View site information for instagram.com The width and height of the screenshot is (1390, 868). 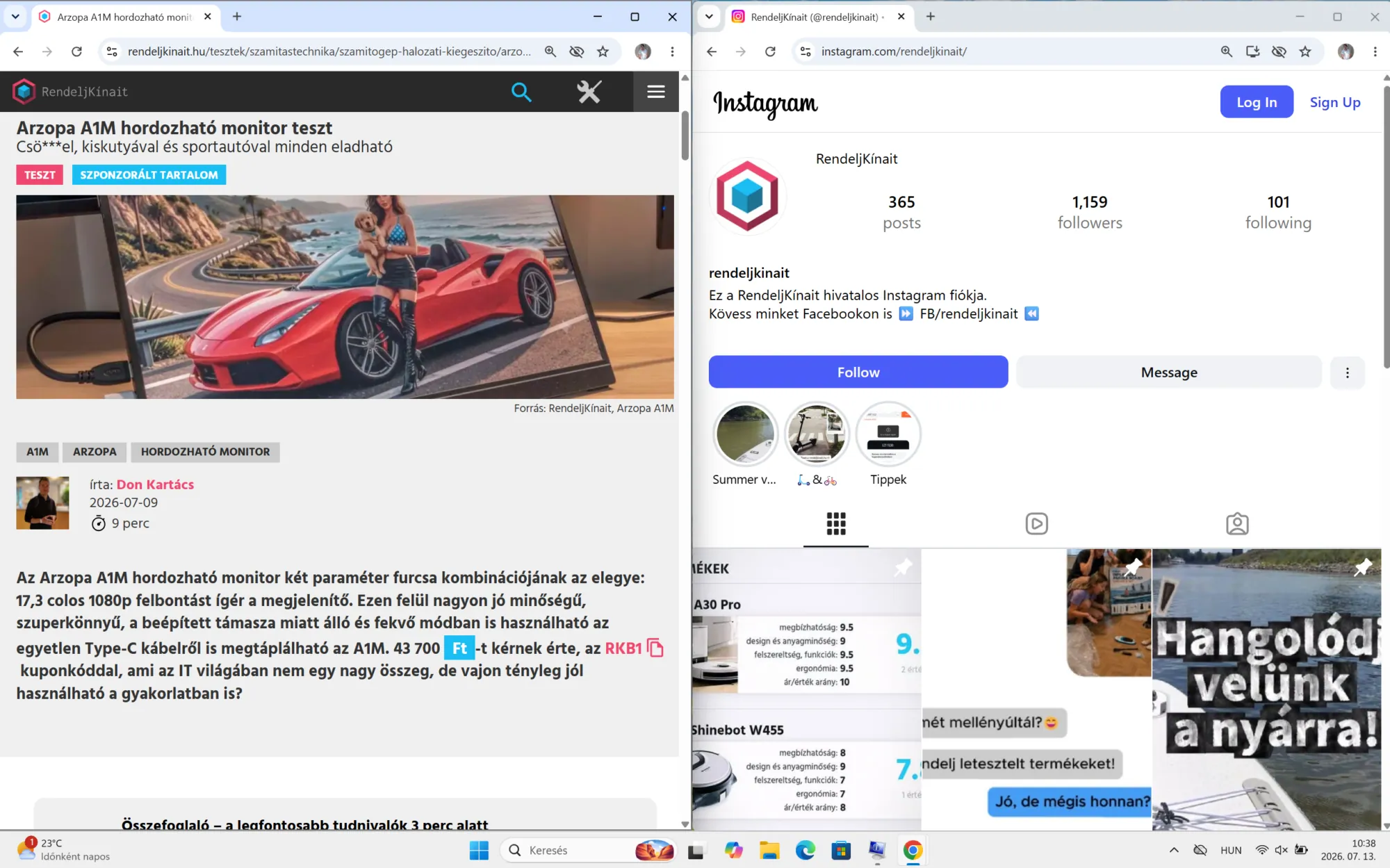(x=805, y=51)
